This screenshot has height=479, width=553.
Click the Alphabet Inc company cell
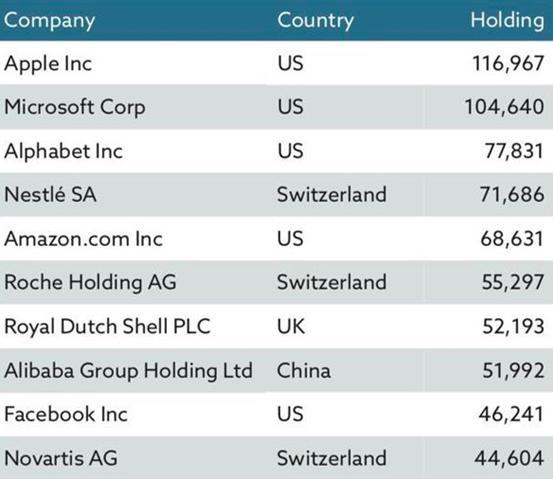click(x=63, y=151)
